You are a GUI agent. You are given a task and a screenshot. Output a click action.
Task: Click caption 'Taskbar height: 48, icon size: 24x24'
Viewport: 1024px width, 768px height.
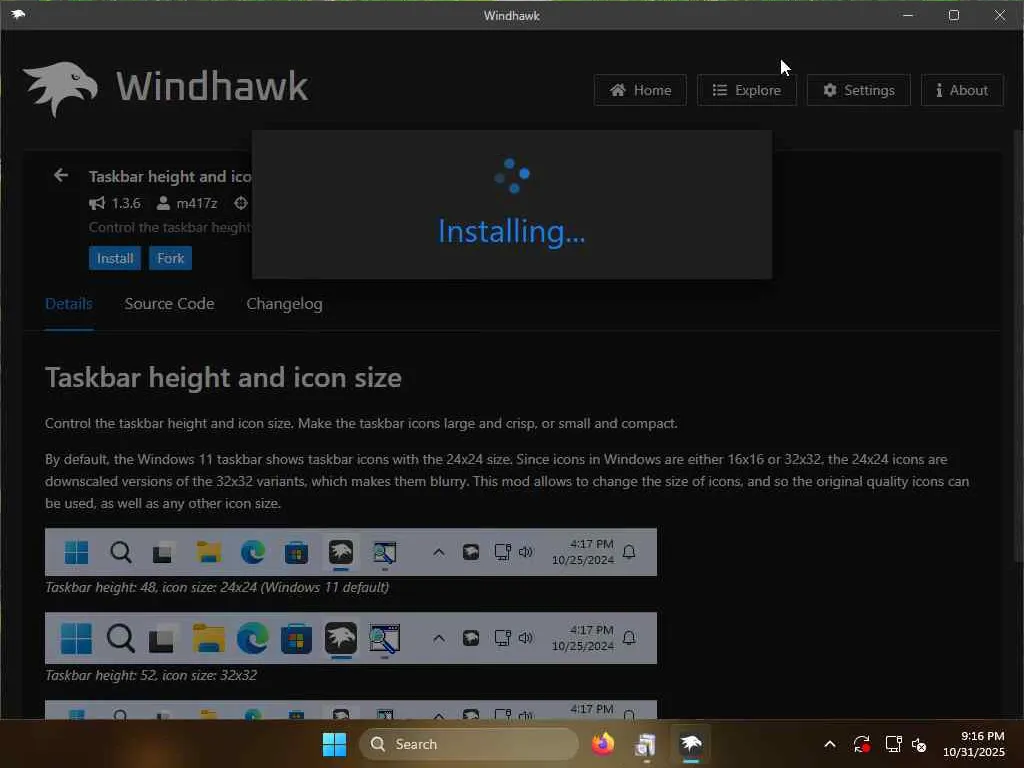click(217, 587)
